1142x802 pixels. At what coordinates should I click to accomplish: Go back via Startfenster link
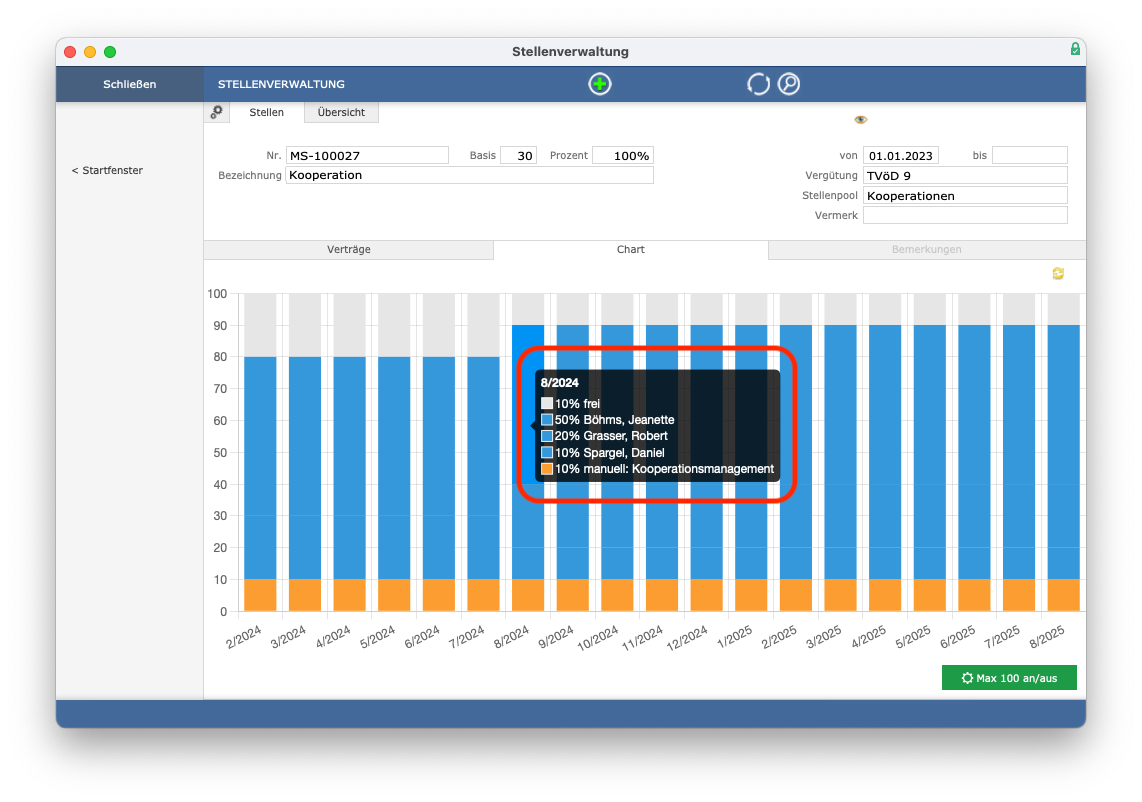(x=107, y=170)
